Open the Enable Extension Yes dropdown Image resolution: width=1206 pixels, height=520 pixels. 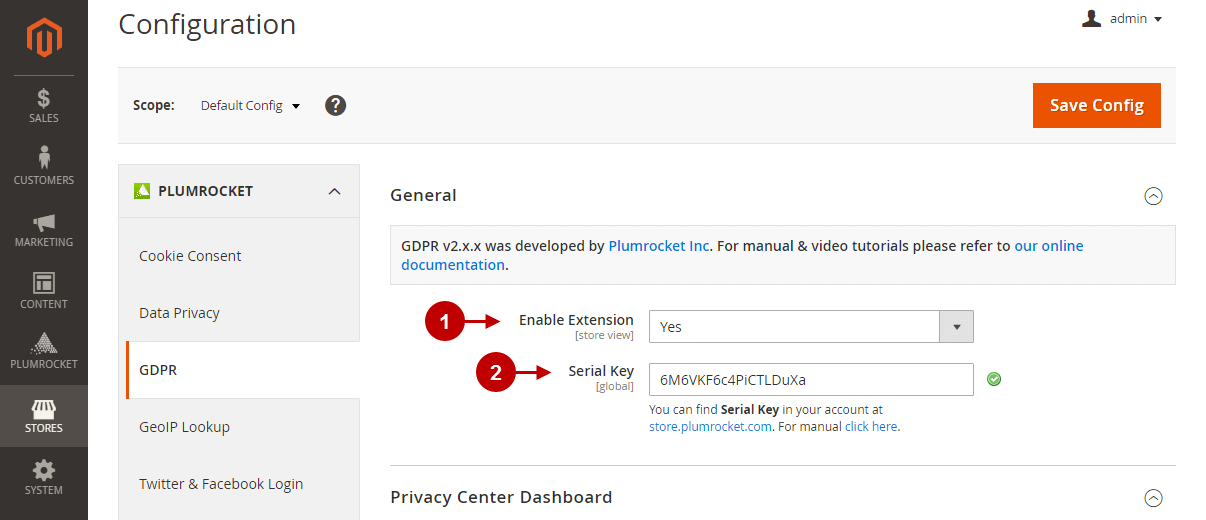pyautogui.click(x=811, y=327)
